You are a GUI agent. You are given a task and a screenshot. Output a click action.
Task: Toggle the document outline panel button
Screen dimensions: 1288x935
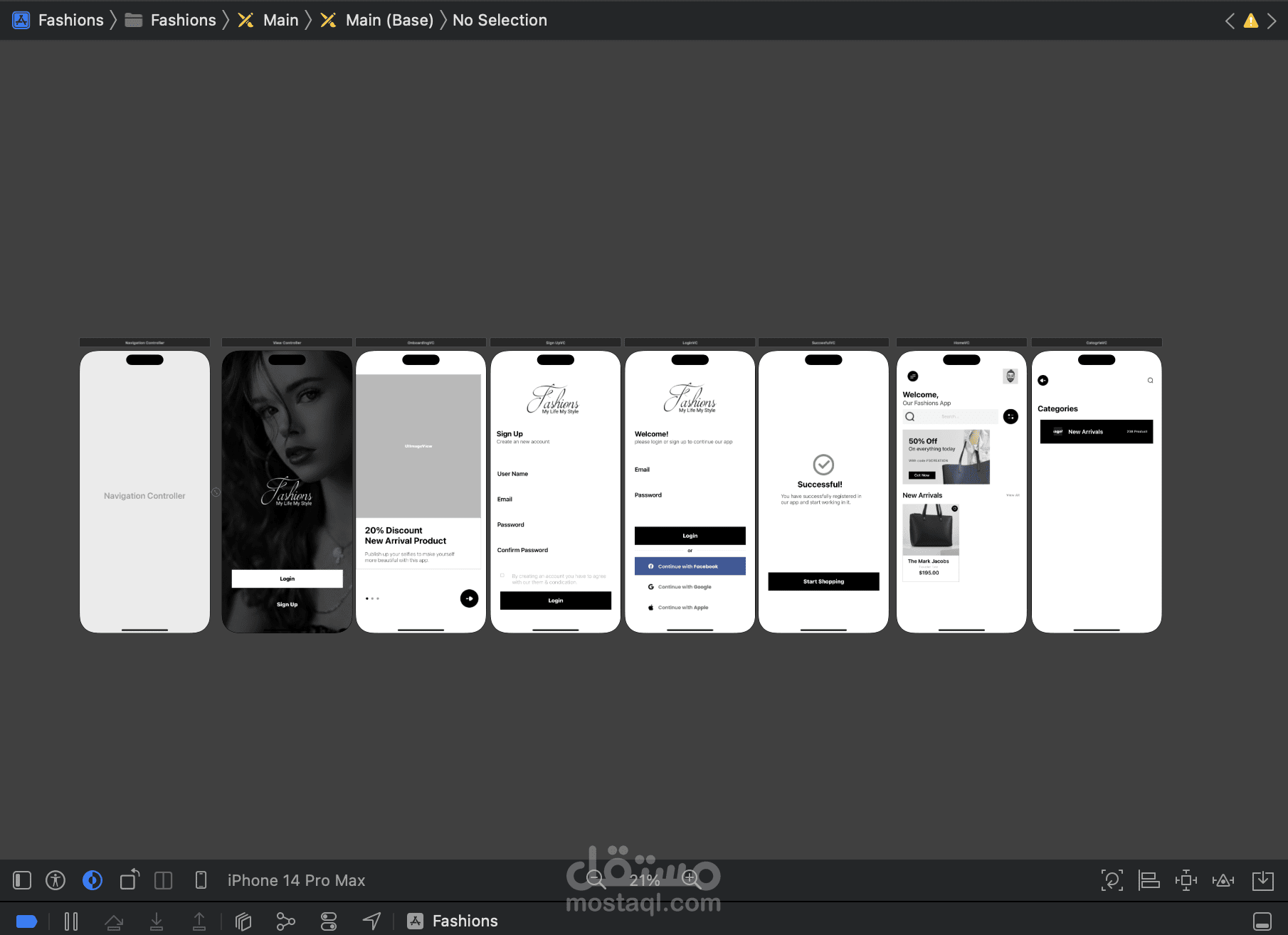coord(22,880)
